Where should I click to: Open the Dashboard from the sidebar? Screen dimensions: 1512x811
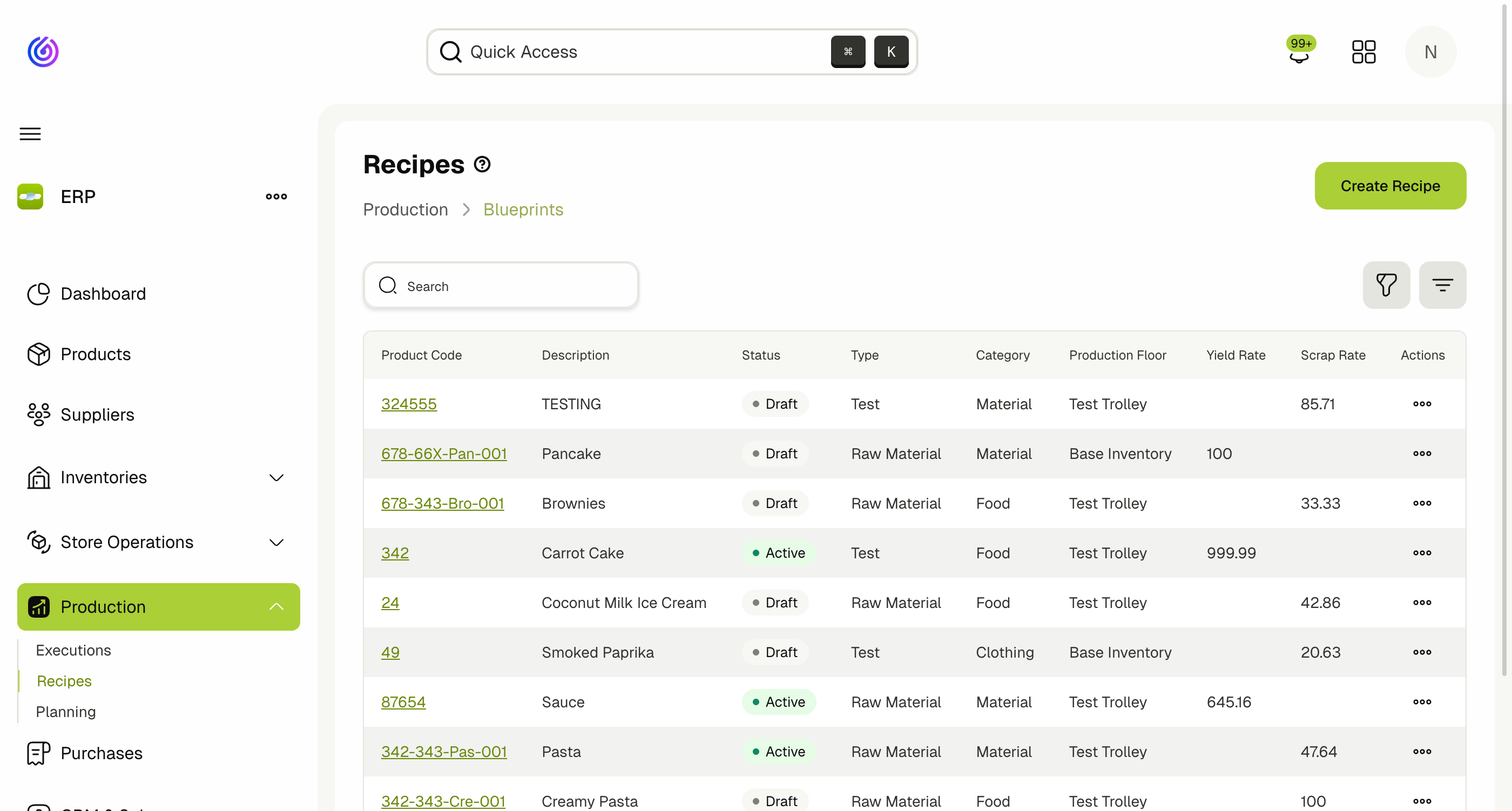point(103,293)
